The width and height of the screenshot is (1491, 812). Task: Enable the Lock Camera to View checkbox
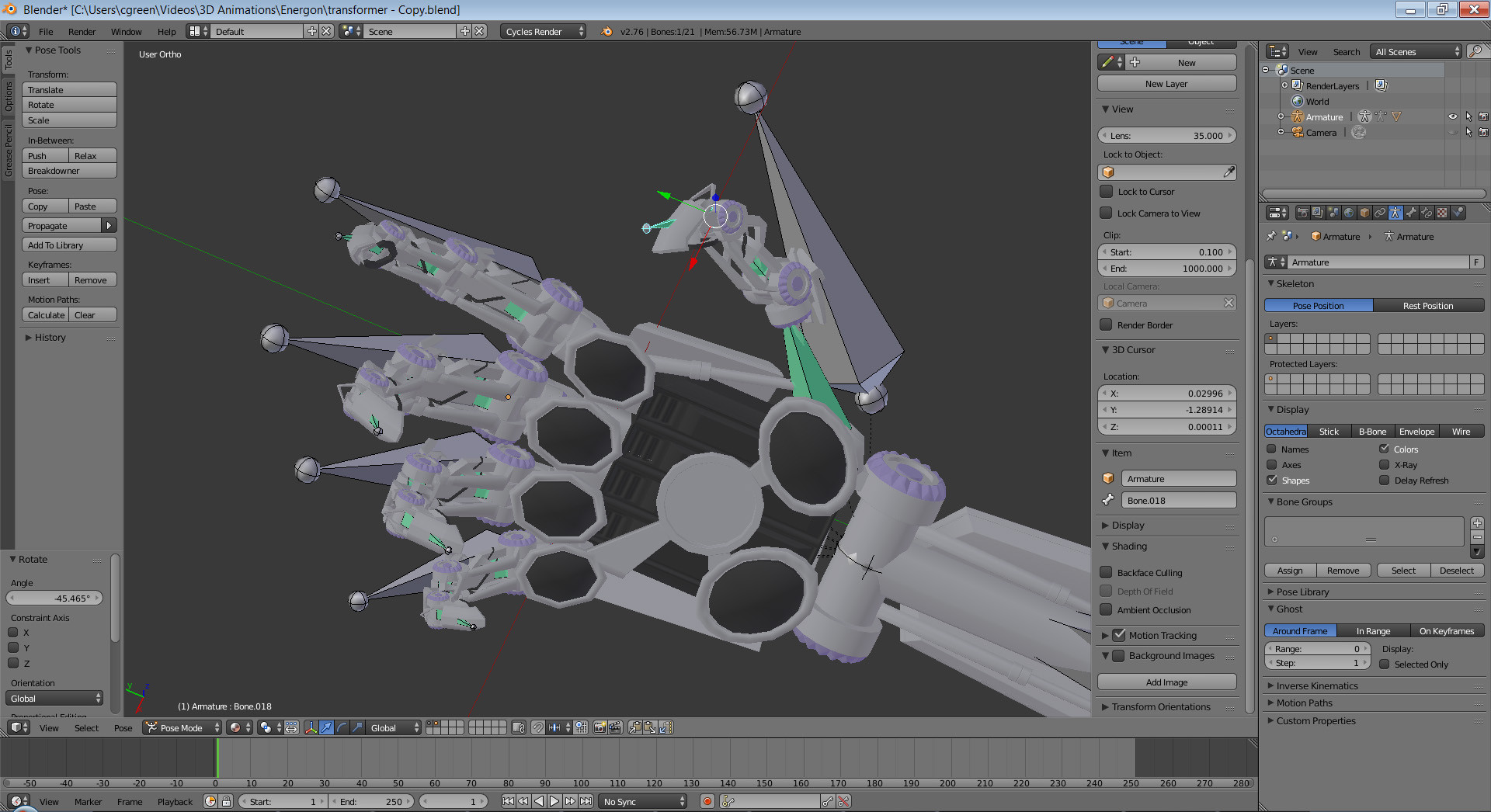[1107, 213]
